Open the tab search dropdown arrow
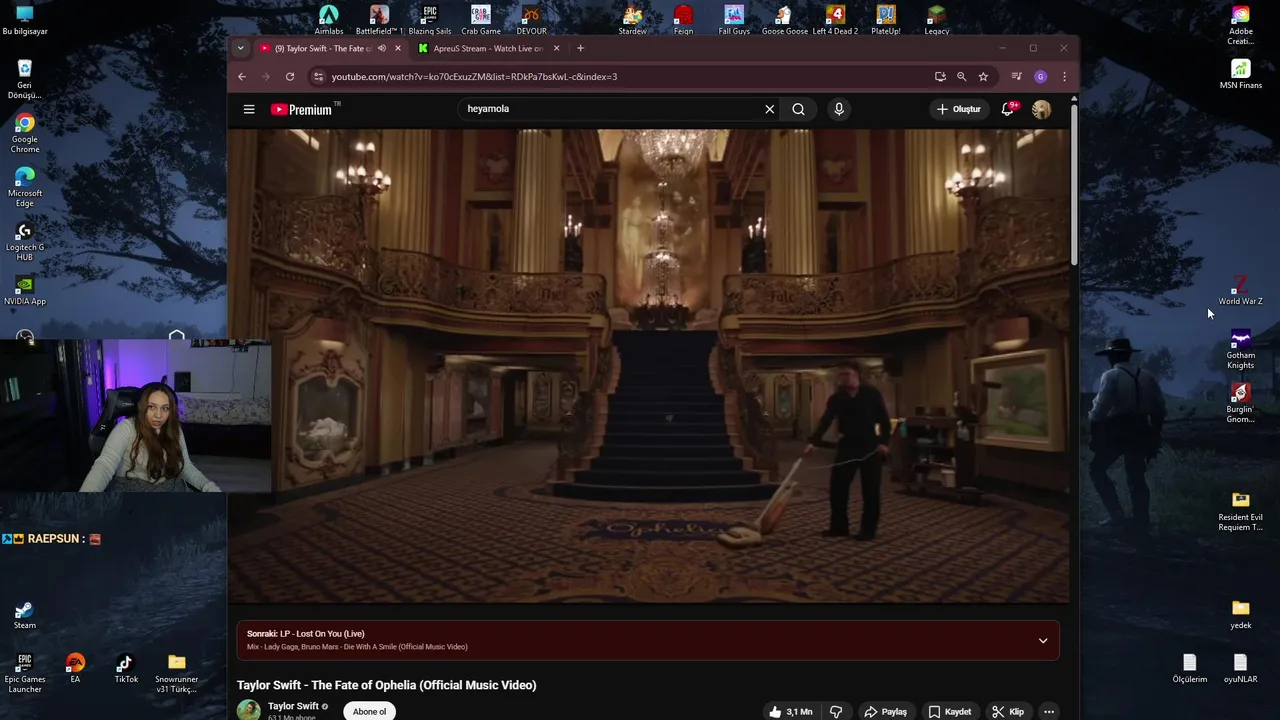1280x720 pixels. (240, 48)
